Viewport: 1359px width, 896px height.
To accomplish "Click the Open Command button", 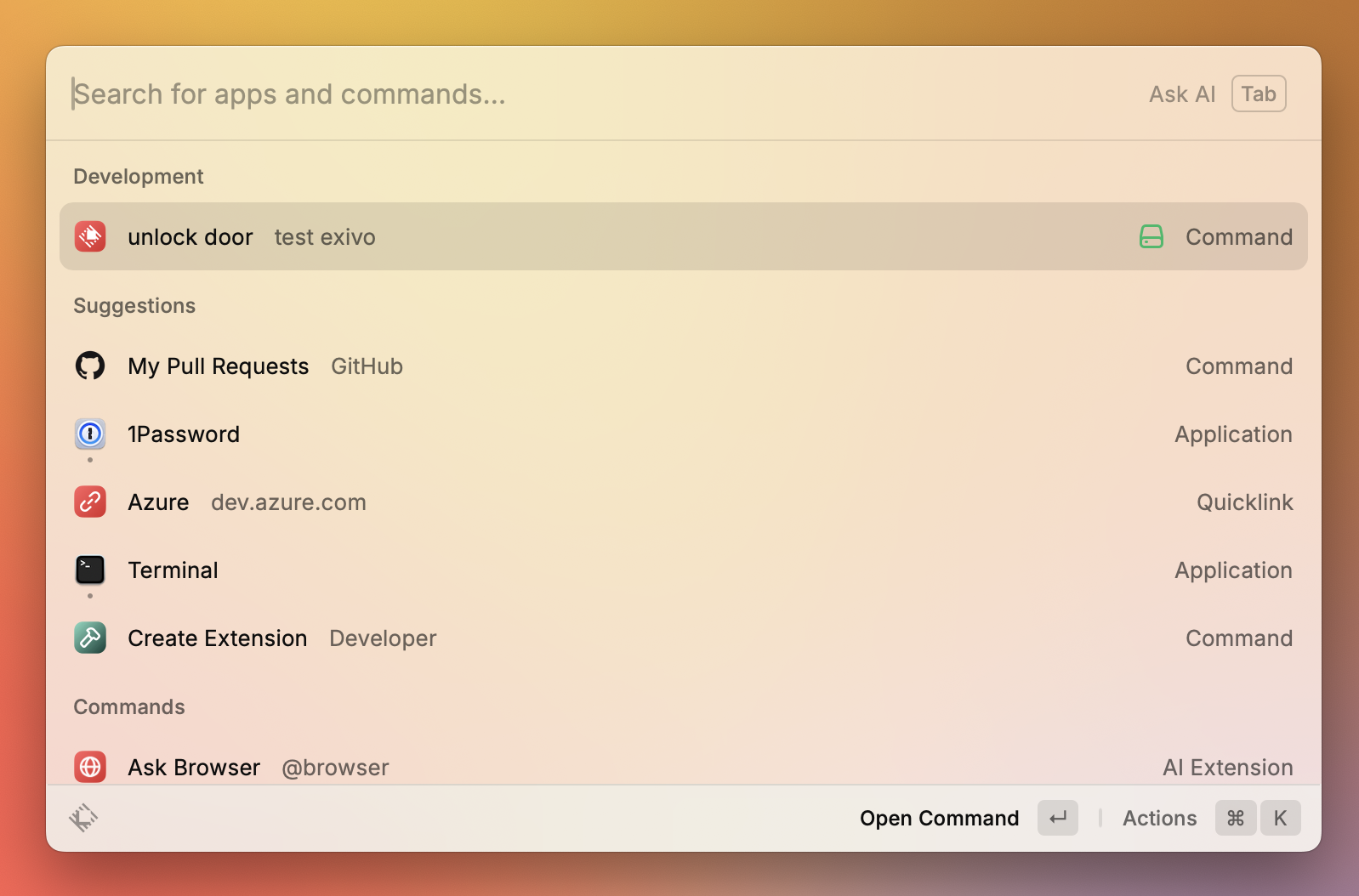I will point(939,818).
